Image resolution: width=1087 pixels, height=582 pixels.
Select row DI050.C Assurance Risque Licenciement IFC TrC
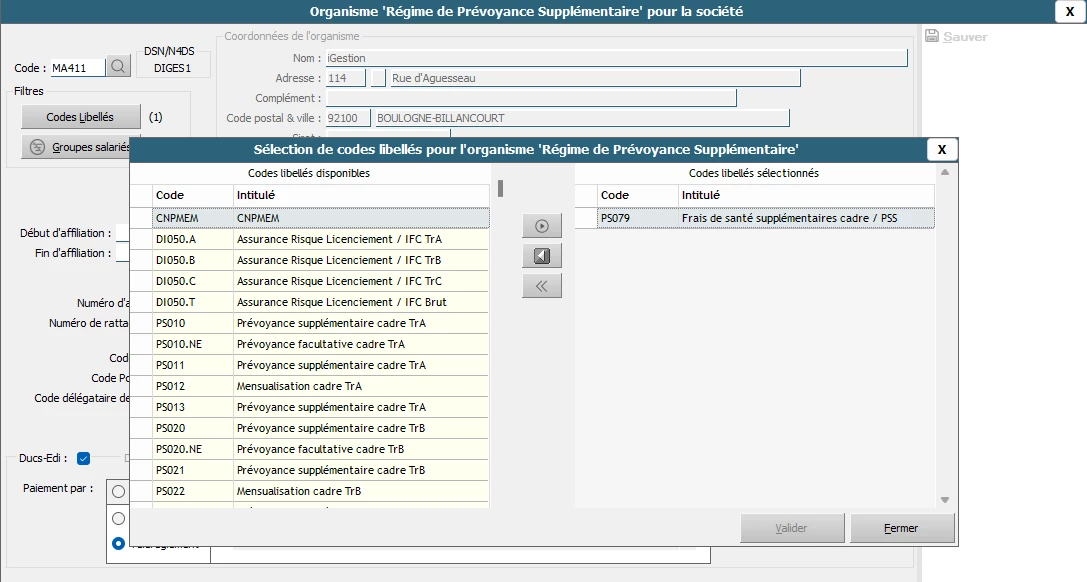click(320, 281)
